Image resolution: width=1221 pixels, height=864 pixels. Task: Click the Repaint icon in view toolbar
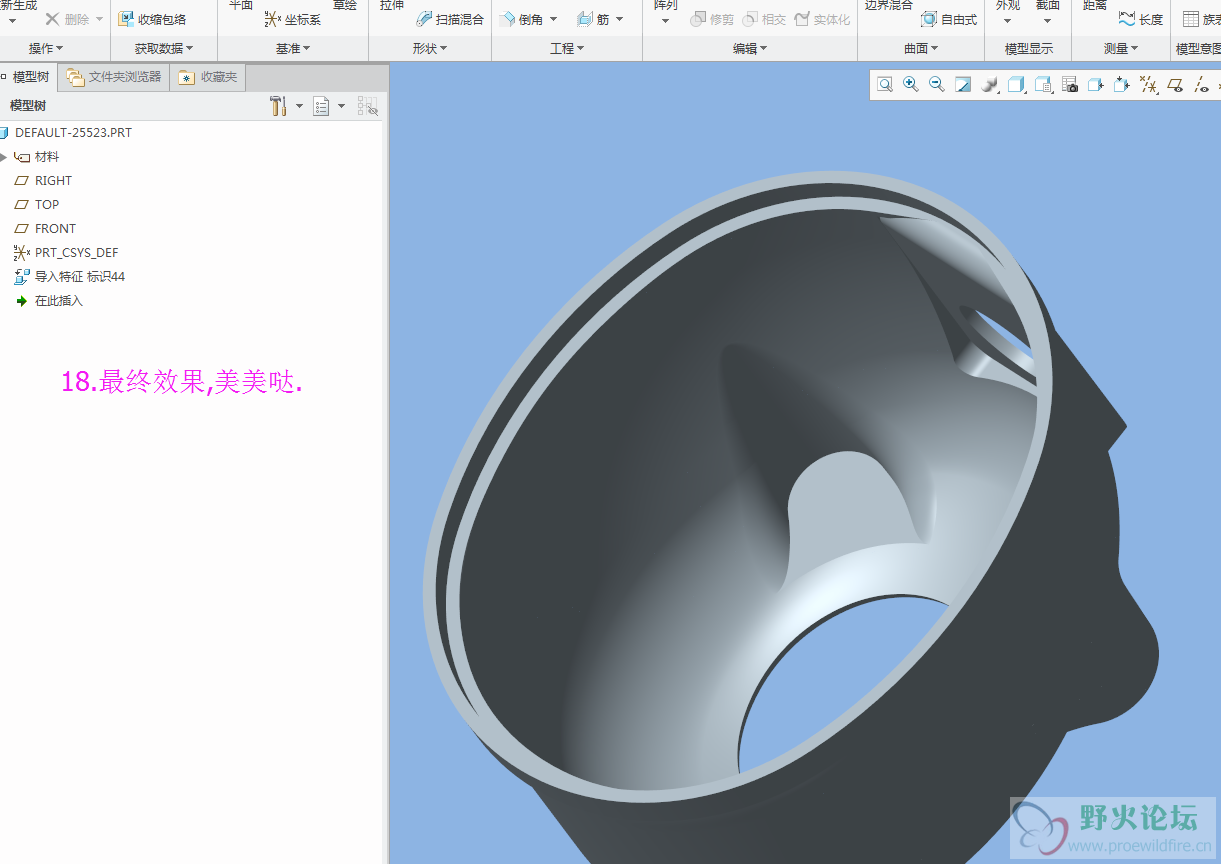click(x=963, y=85)
